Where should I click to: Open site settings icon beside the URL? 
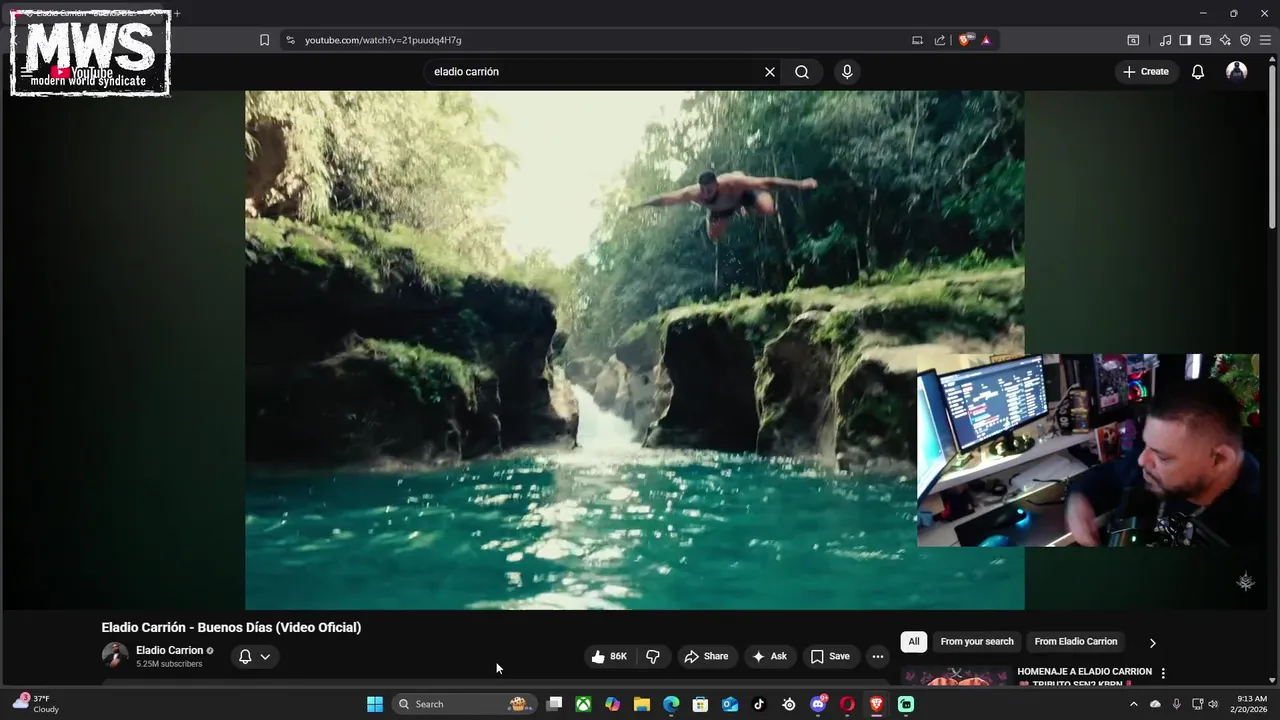290,40
